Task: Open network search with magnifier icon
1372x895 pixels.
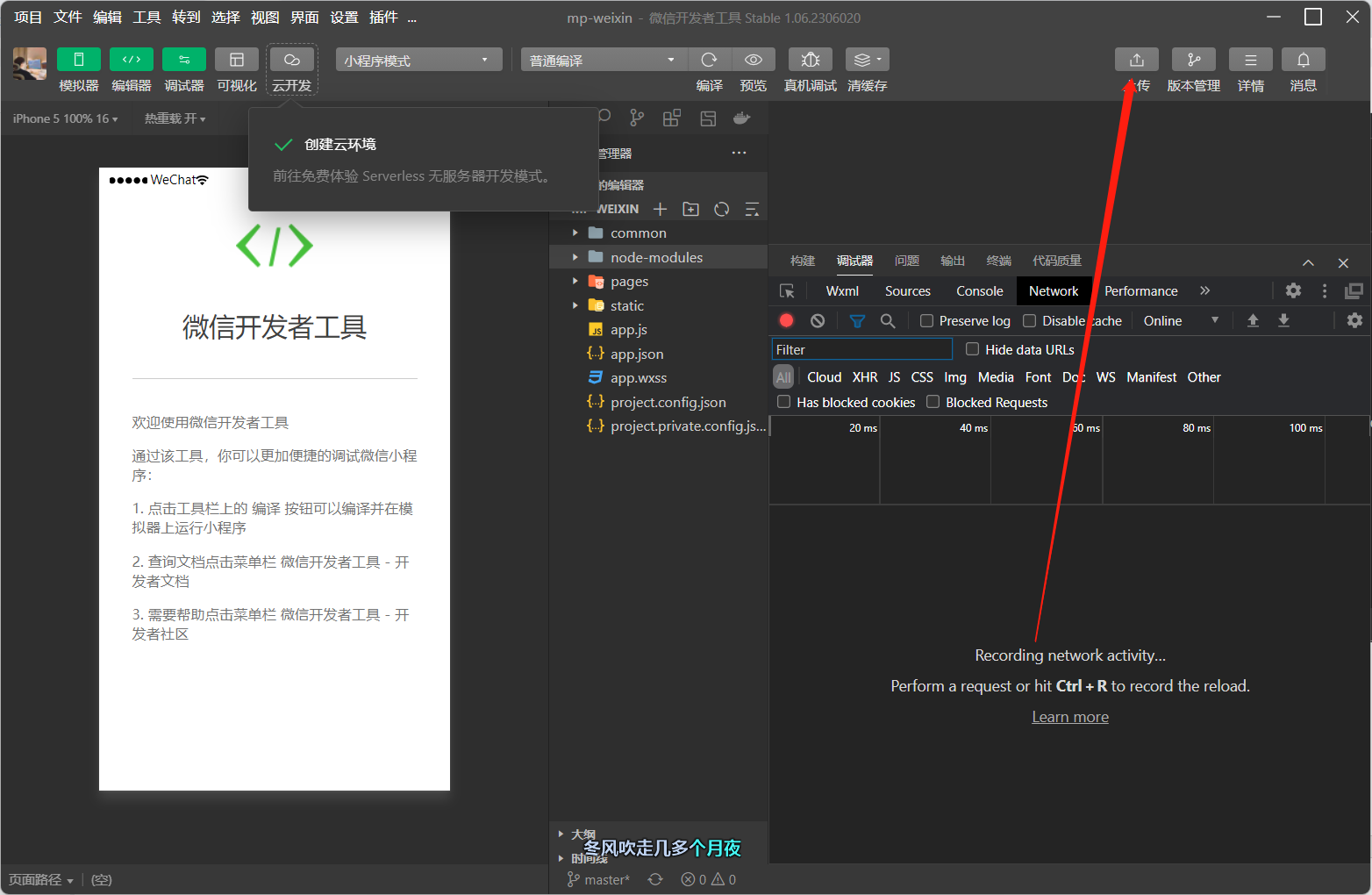Action: pos(888,321)
